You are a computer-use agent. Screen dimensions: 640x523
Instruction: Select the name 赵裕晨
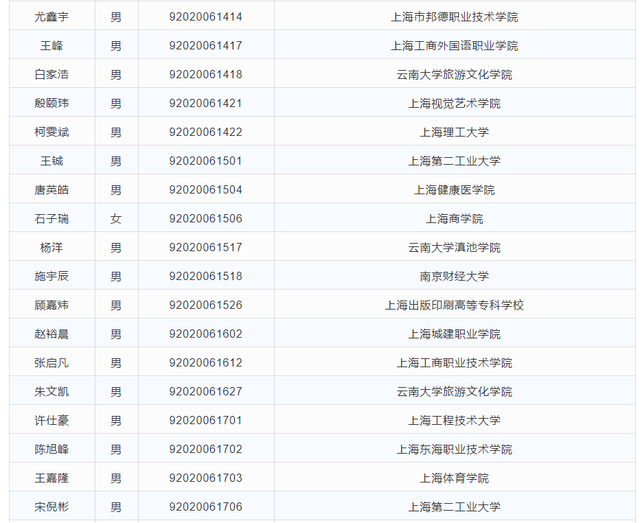[x=51, y=334]
